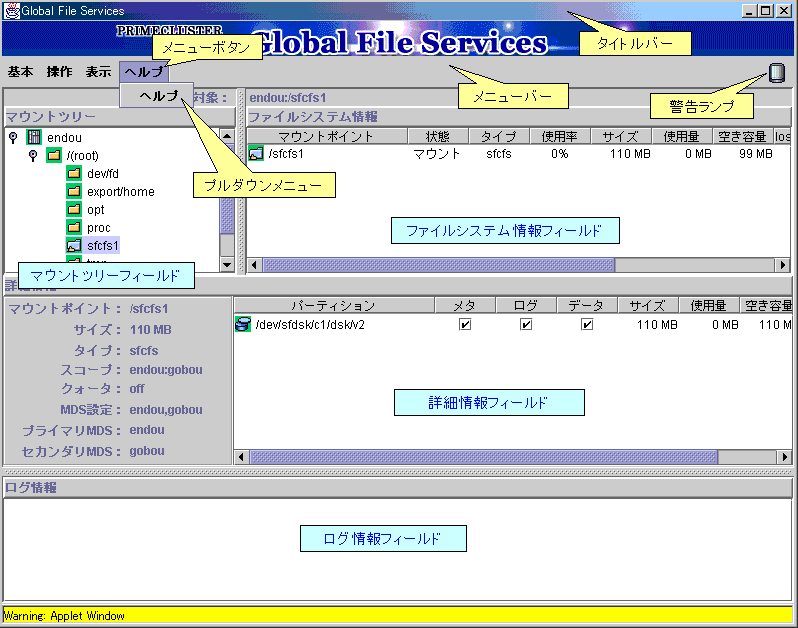
Task: Click the endou,gobou MDS設定 value
Action: 166,410
